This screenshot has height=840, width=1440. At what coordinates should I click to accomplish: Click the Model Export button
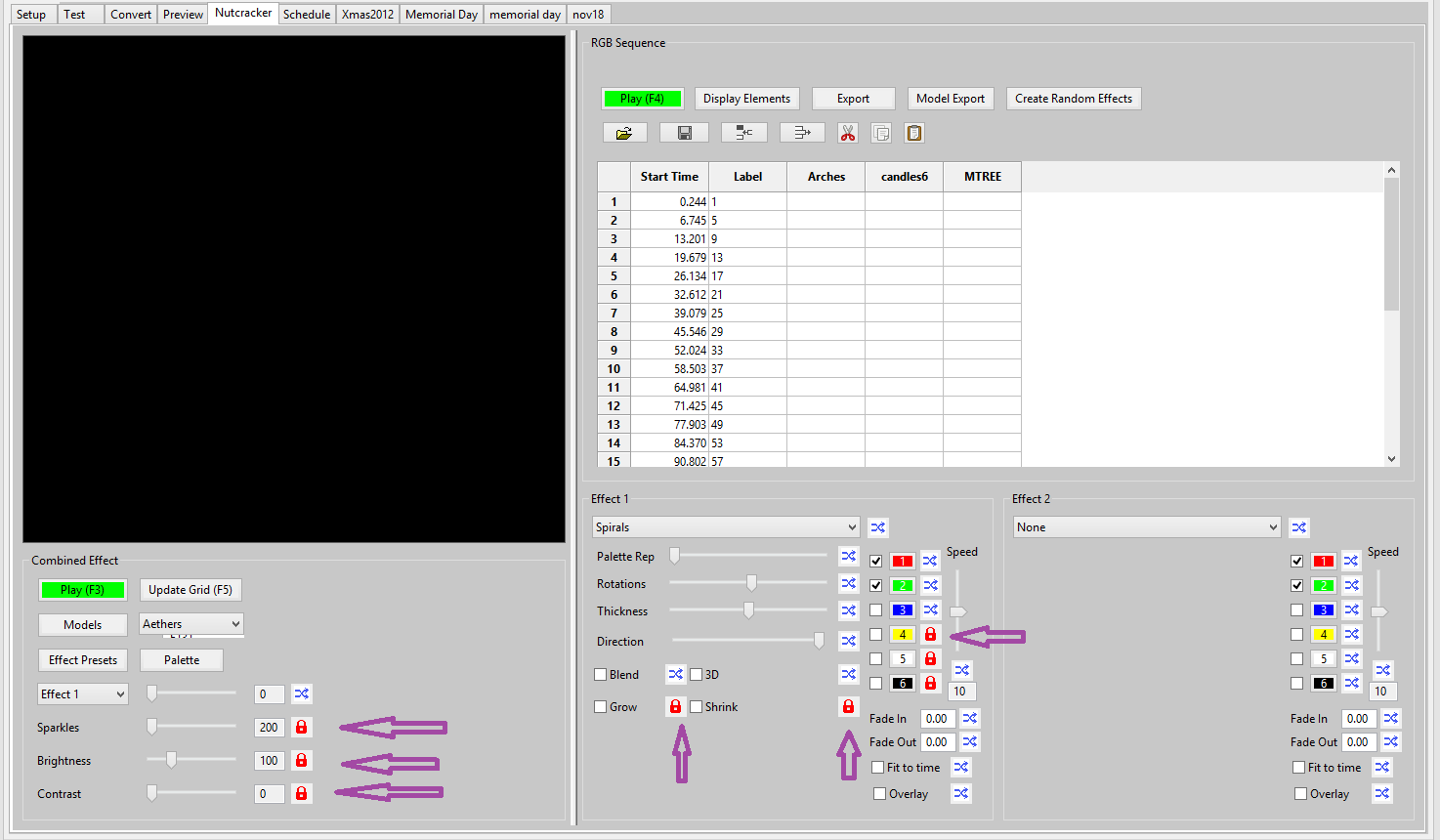click(x=951, y=99)
